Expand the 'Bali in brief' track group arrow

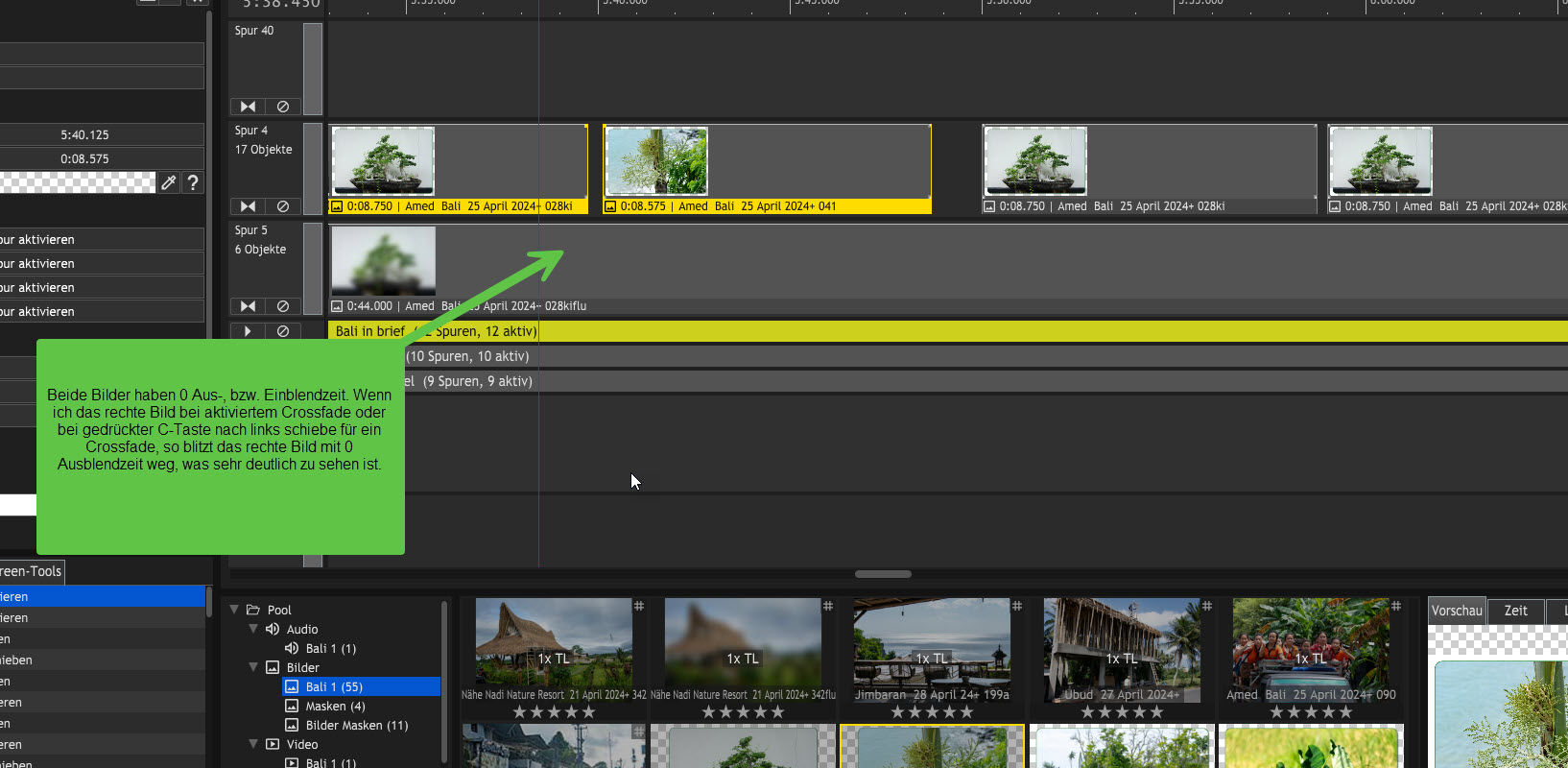point(248,331)
